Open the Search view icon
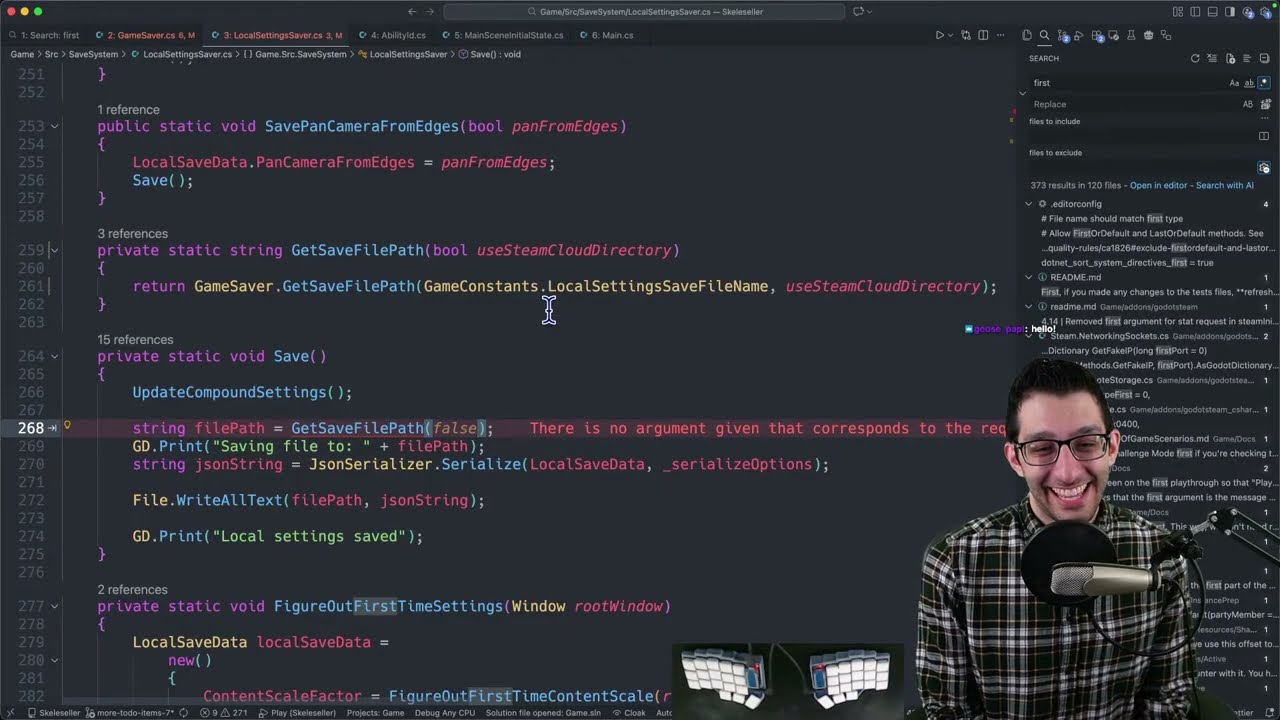The width and height of the screenshot is (1280, 720). pos(1044,35)
